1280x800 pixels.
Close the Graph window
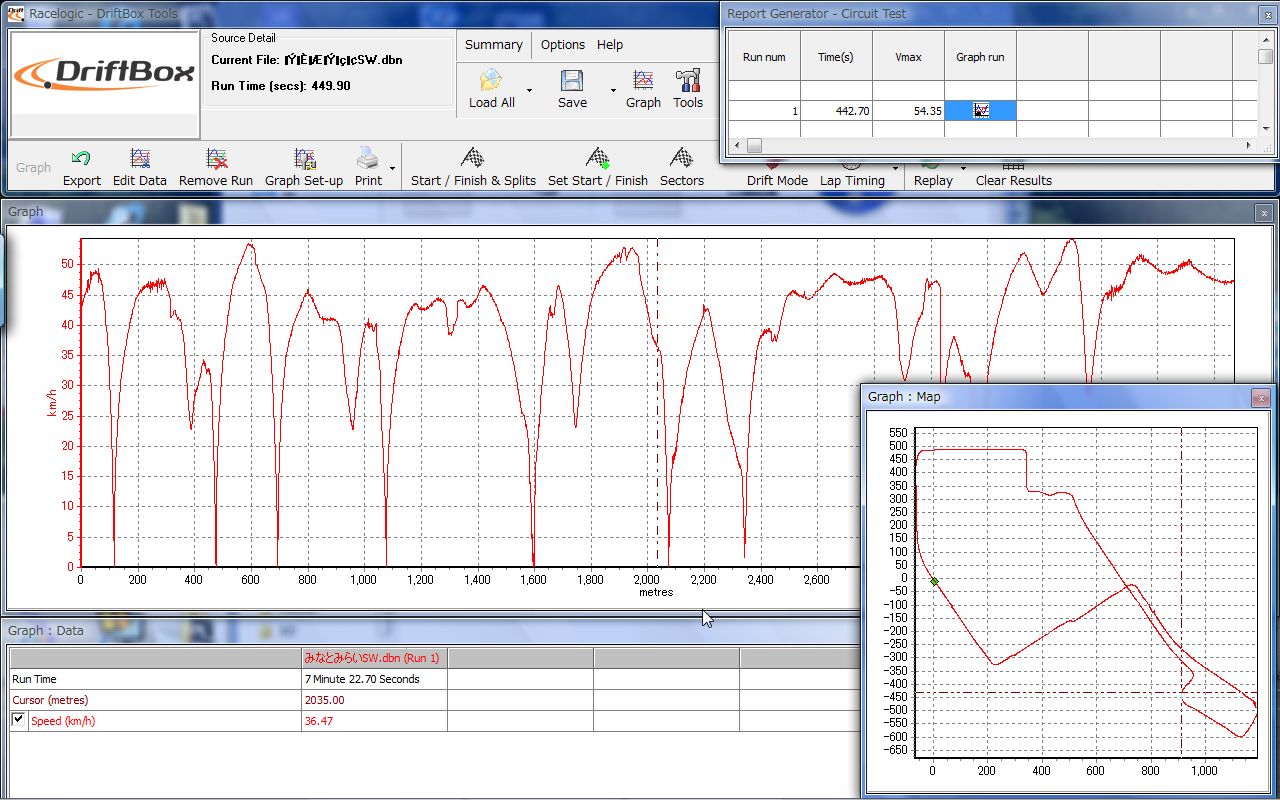[1264, 212]
